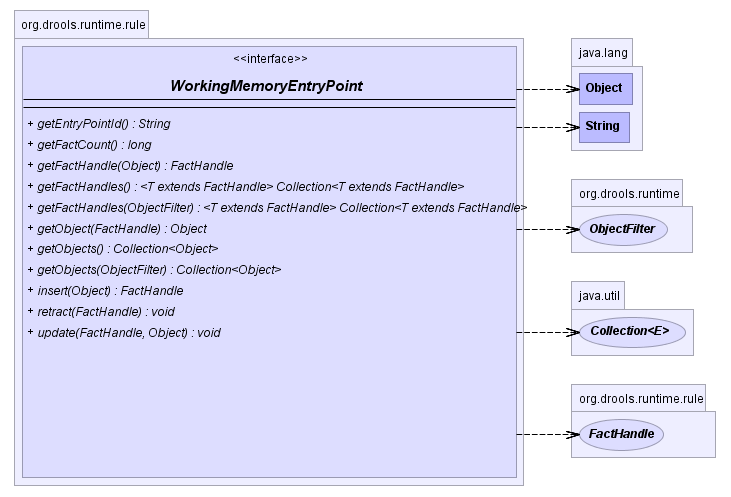Viewport: 731px width, 497px height.
Task: Select the Object class box
Action: tap(603, 88)
